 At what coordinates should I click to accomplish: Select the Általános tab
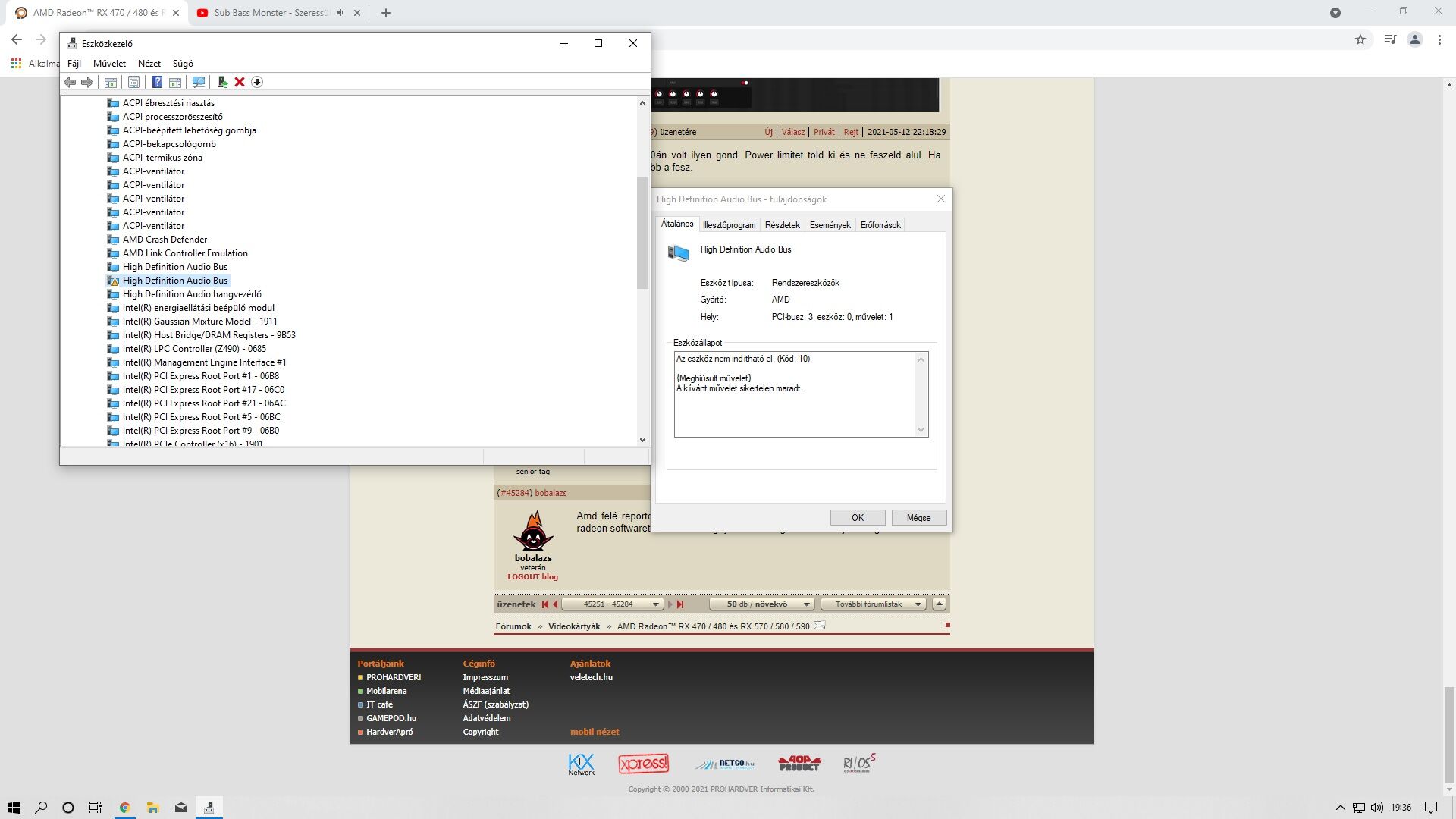677,224
